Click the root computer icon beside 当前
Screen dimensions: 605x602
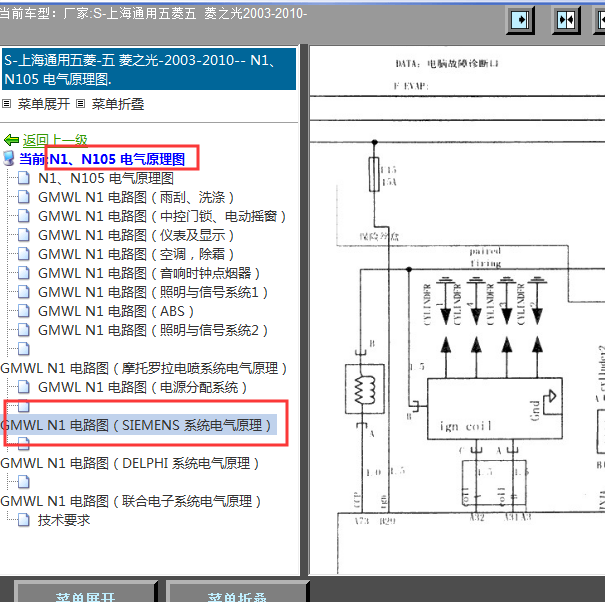8,158
